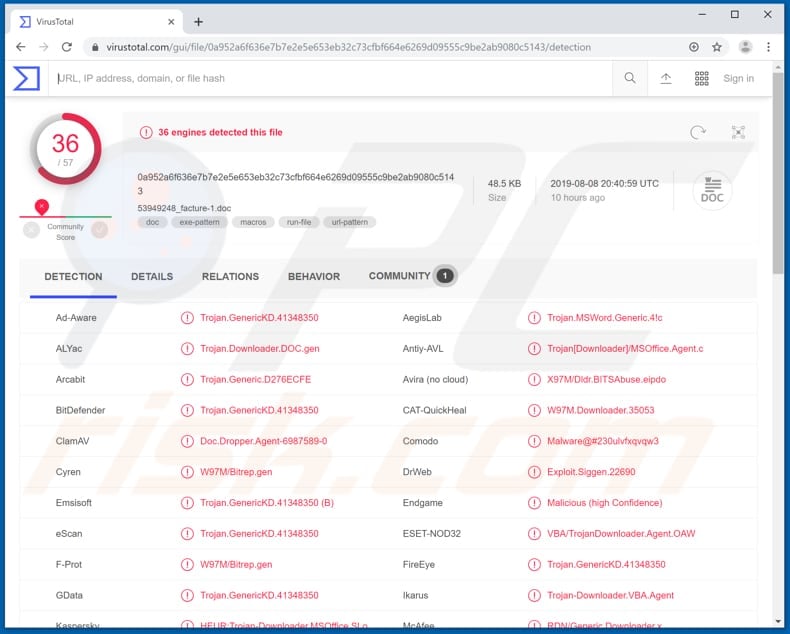Click the '48.5 KB' size value
The image size is (790, 634).
point(504,184)
